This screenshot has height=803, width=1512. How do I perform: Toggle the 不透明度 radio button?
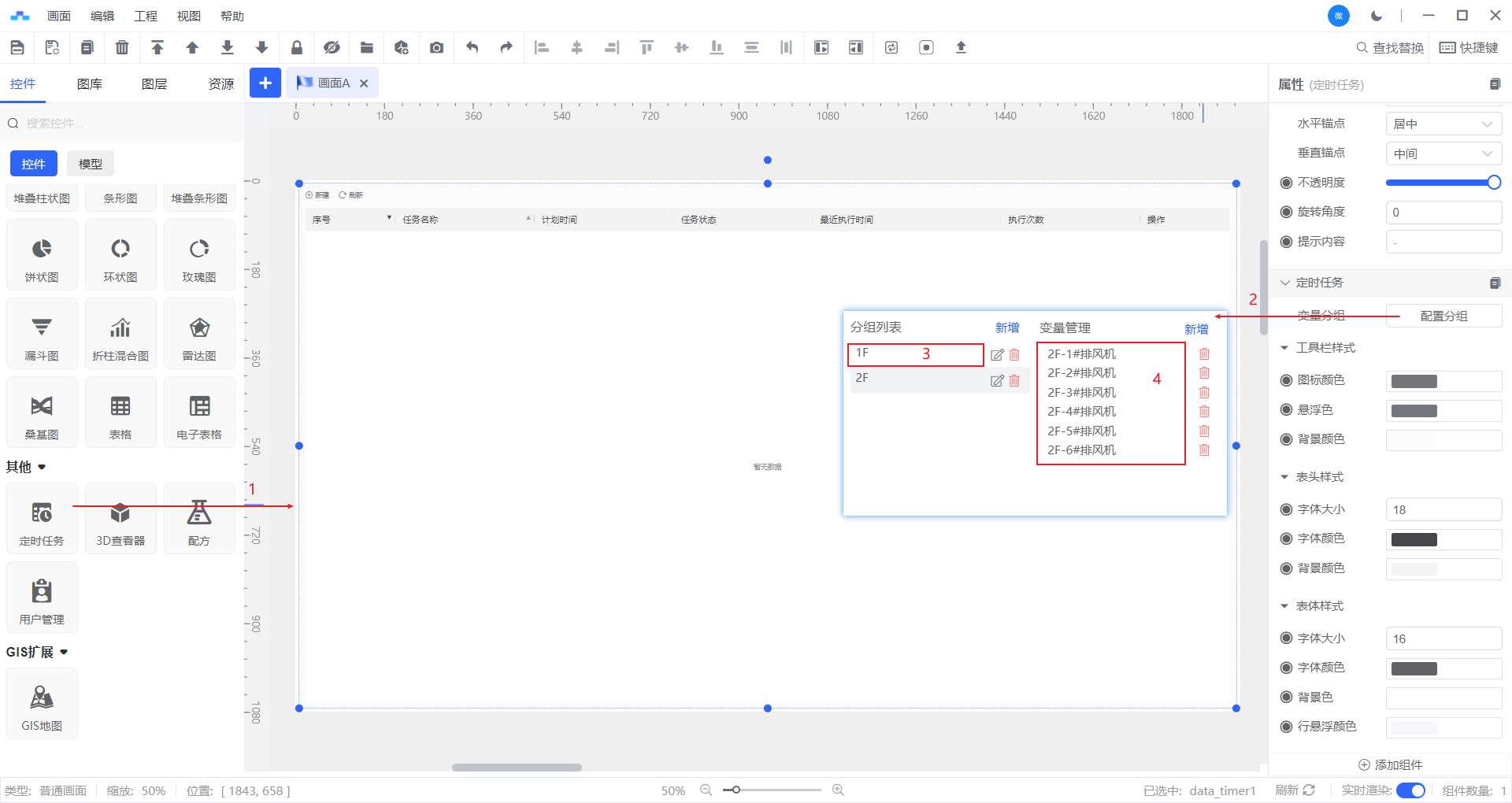[1286, 183]
